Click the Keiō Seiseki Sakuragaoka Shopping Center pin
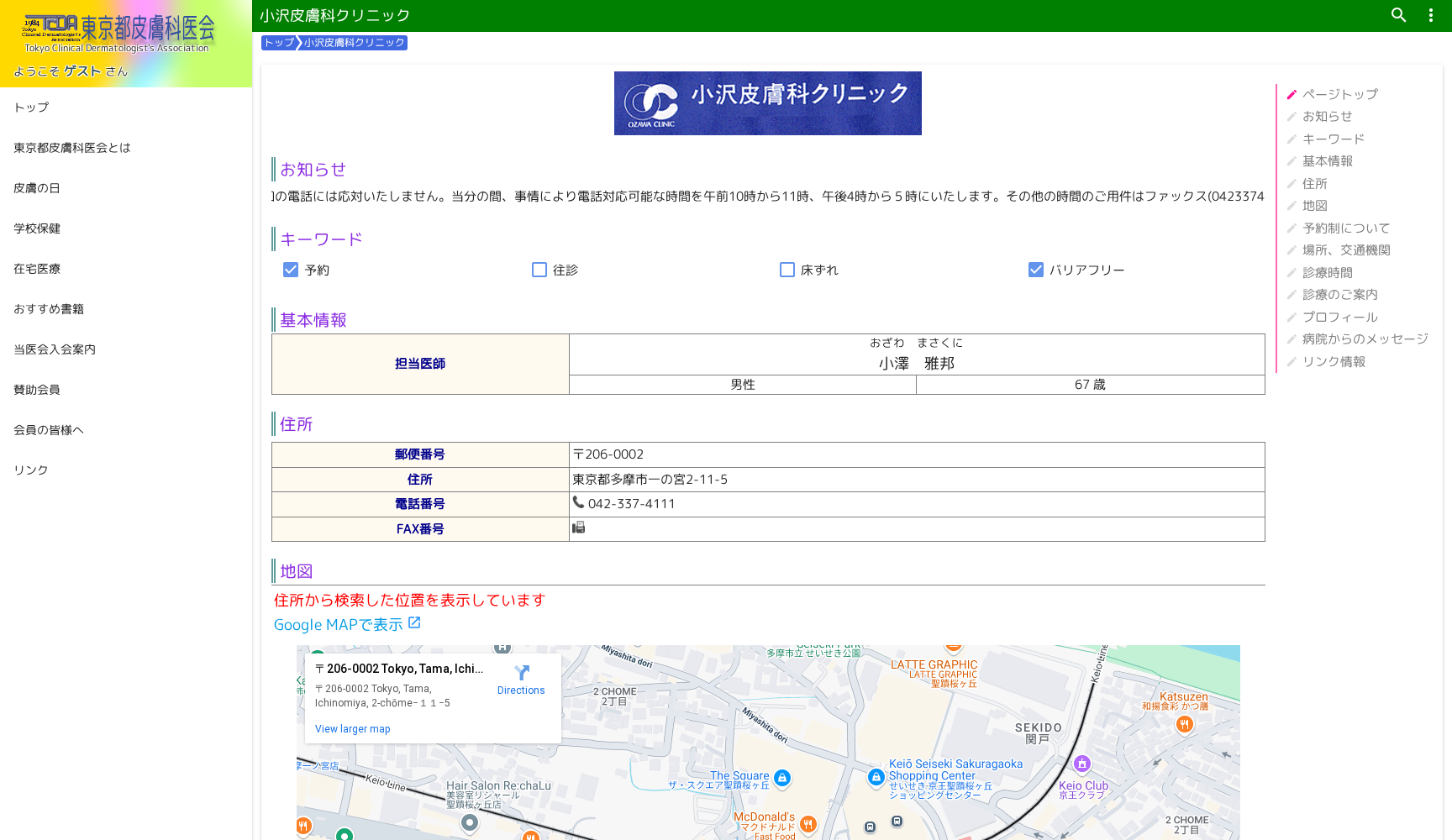This screenshot has width=1452, height=840. coord(875,778)
